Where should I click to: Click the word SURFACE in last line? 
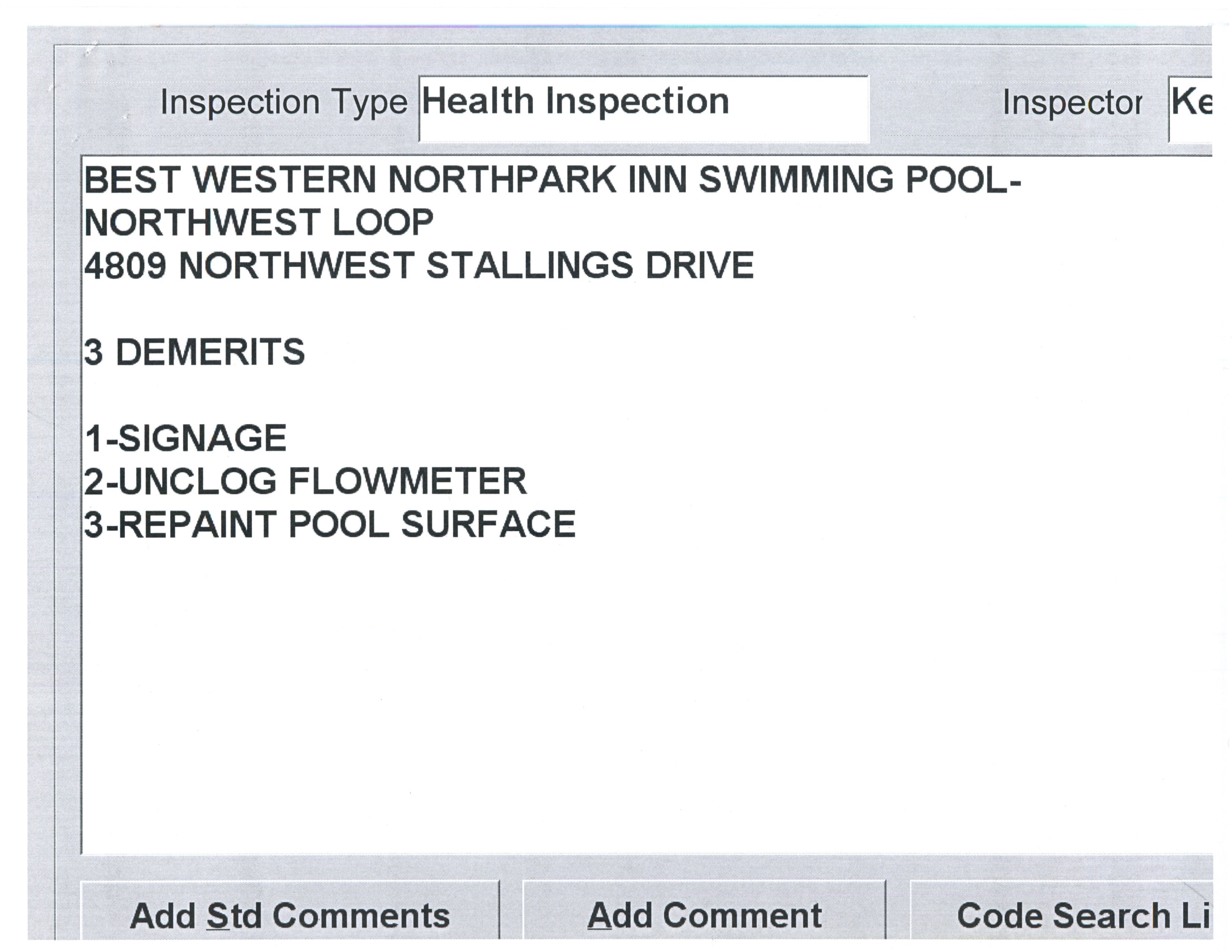(x=489, y=525)
